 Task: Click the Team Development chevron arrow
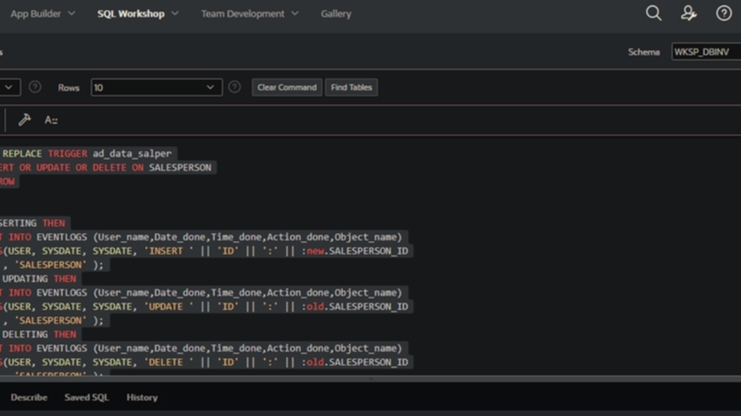coord(295,13)
